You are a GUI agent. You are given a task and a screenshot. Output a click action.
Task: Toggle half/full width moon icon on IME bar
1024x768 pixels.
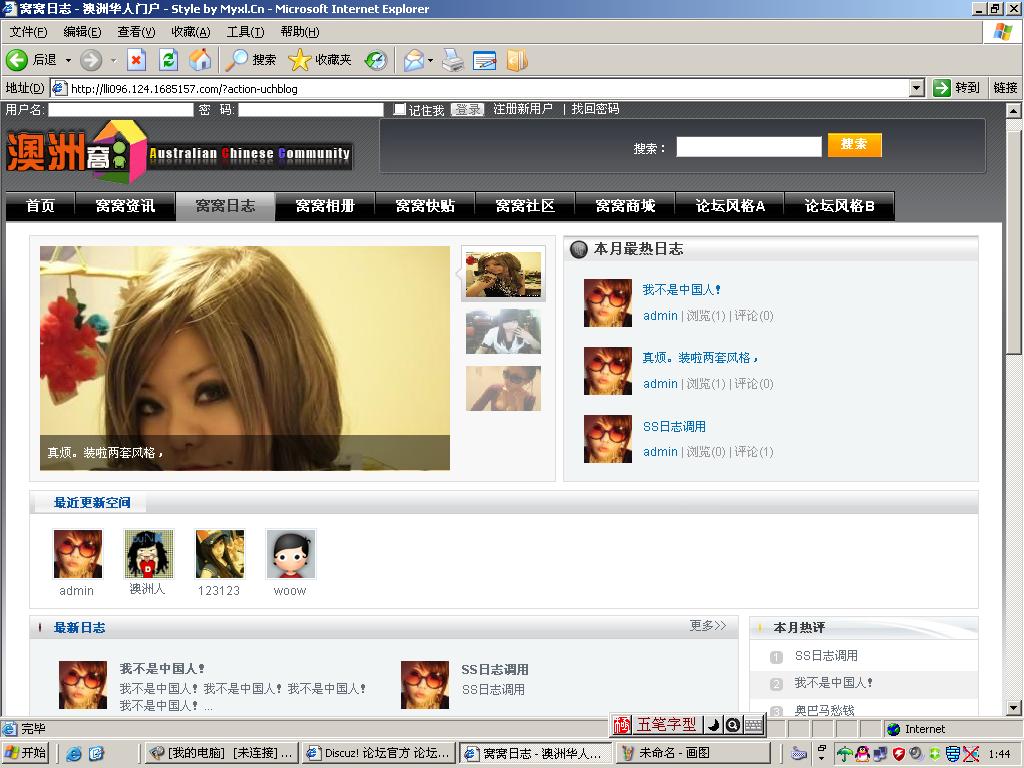713,725
